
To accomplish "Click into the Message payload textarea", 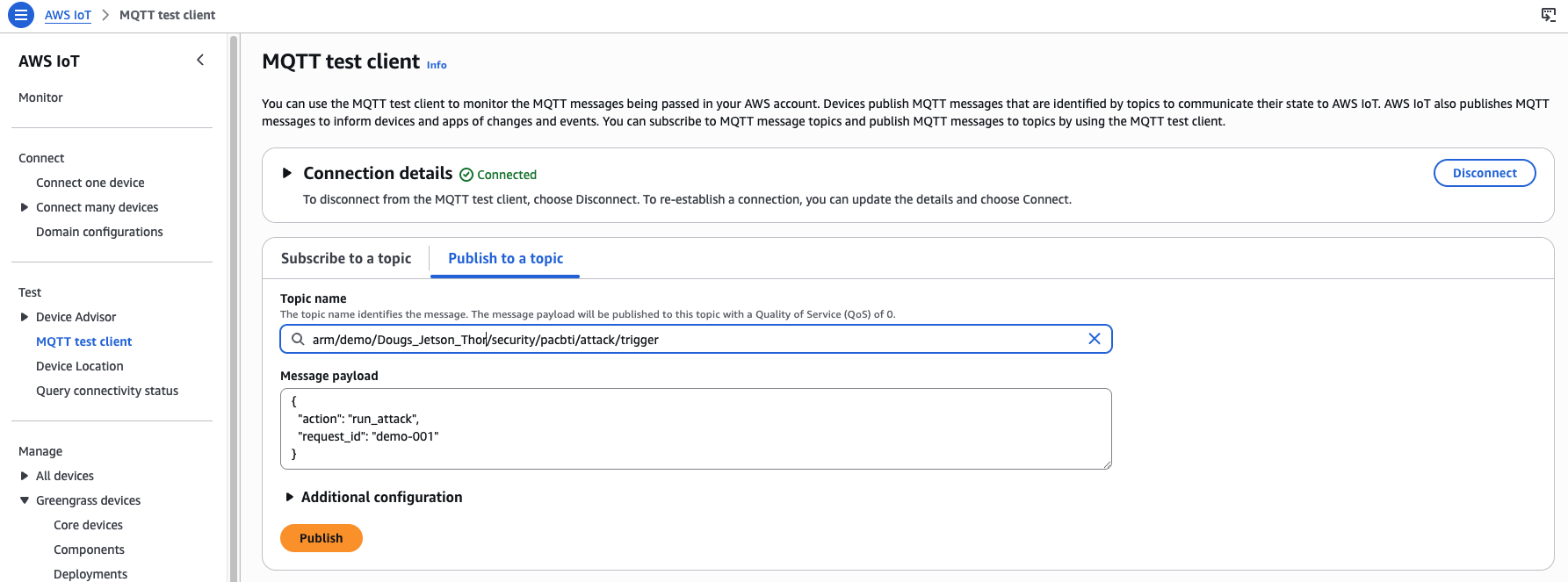I will tap(696, 428).
